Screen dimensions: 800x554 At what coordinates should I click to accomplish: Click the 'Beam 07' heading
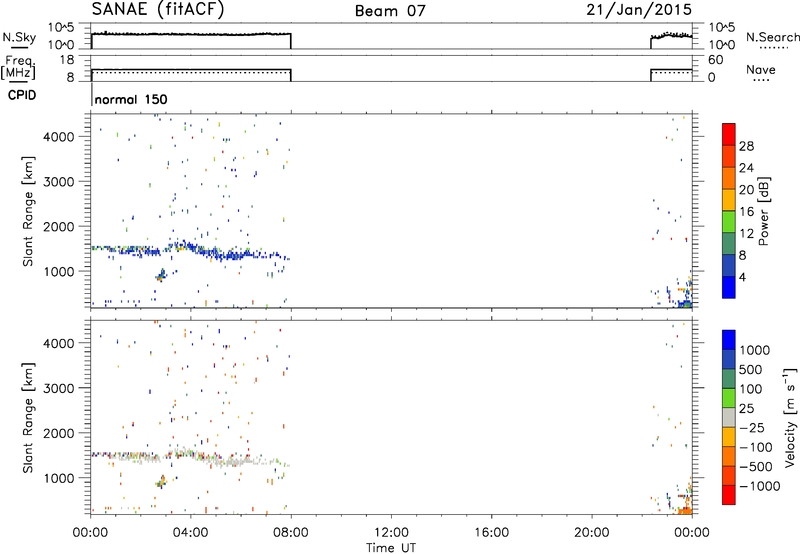(x=390, y=11)
